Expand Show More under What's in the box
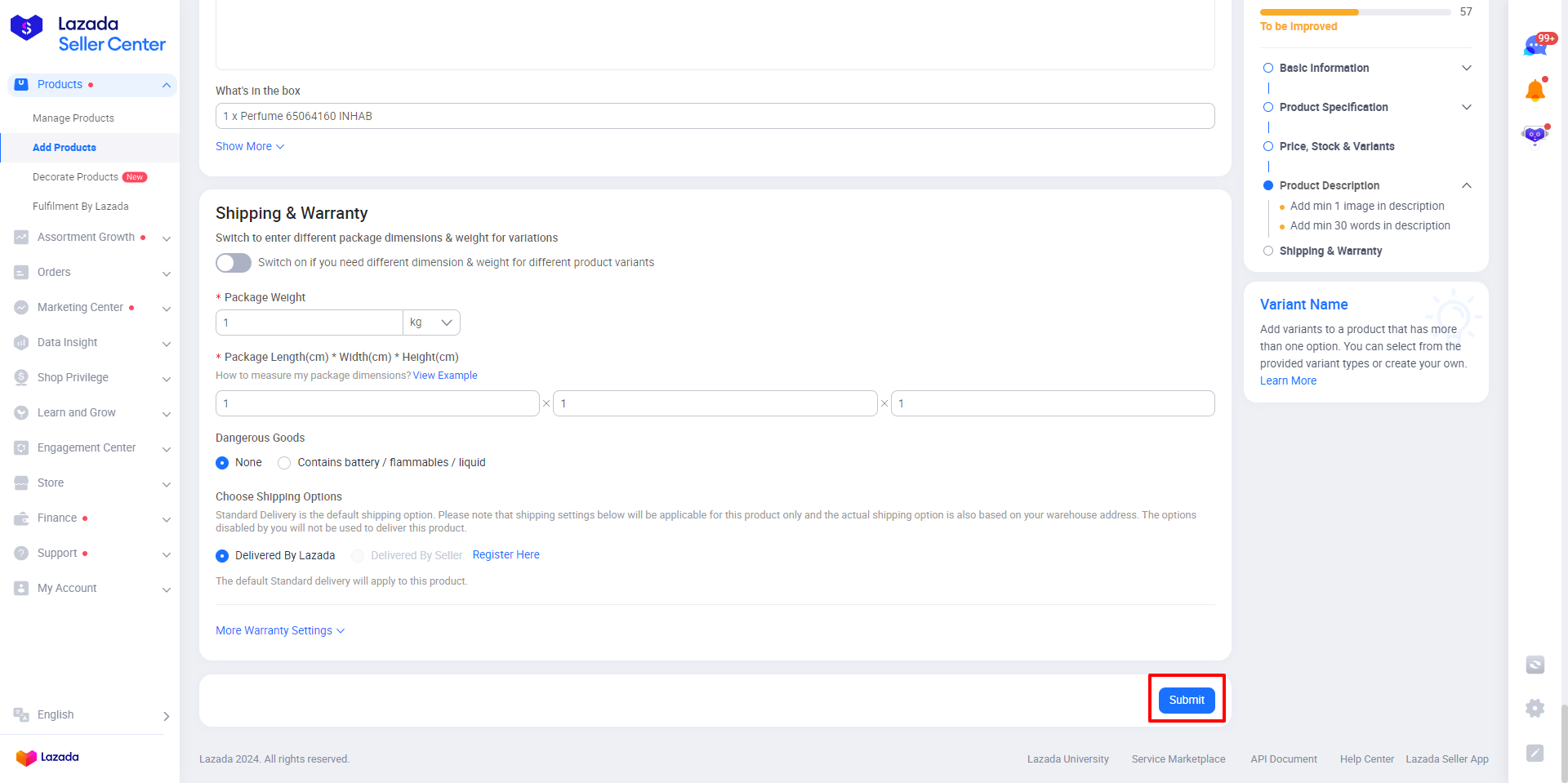 pyautogui.click(x=250, y=146)
